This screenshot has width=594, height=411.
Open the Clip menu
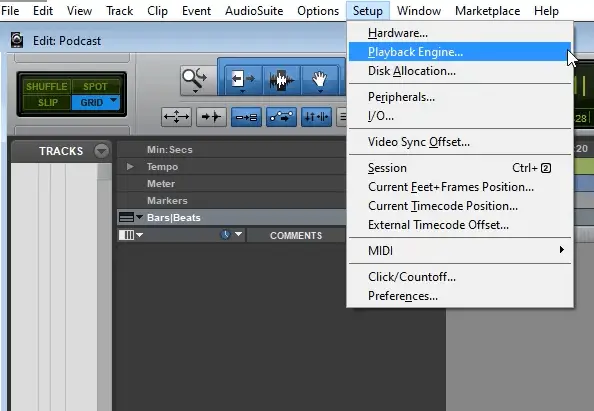(157, 11)
